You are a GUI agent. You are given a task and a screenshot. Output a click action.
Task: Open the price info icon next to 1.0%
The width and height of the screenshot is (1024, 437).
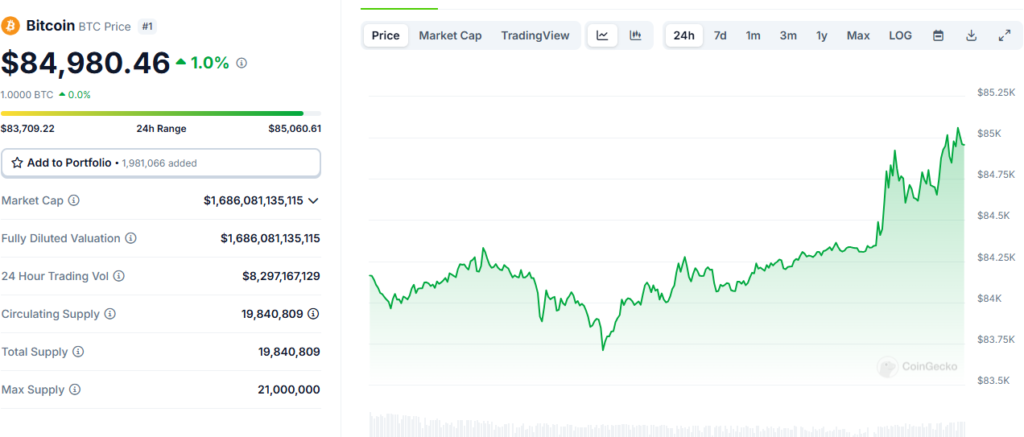coord(242,63)
